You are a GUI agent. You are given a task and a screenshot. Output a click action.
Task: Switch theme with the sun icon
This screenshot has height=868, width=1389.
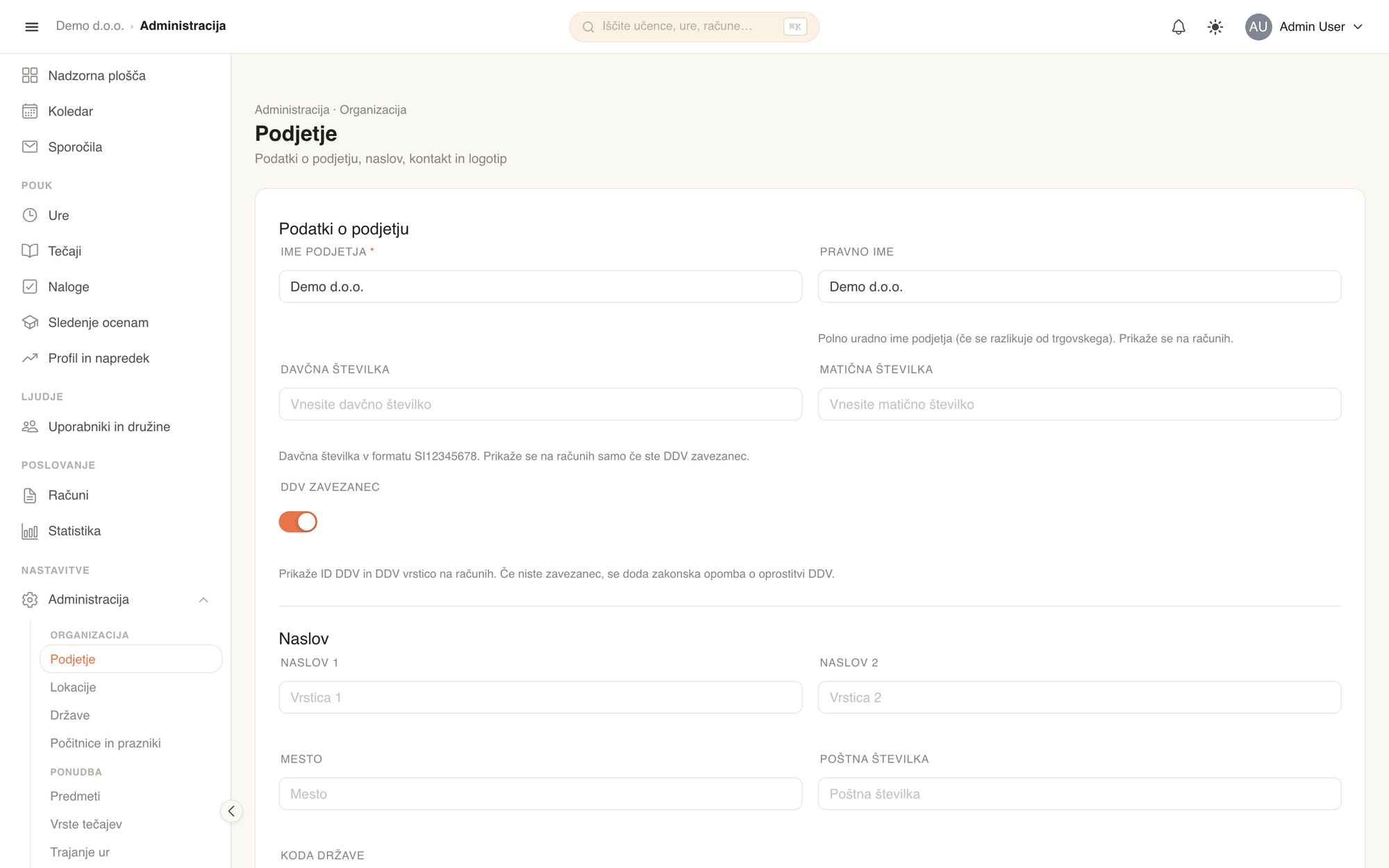[1215, 26]
